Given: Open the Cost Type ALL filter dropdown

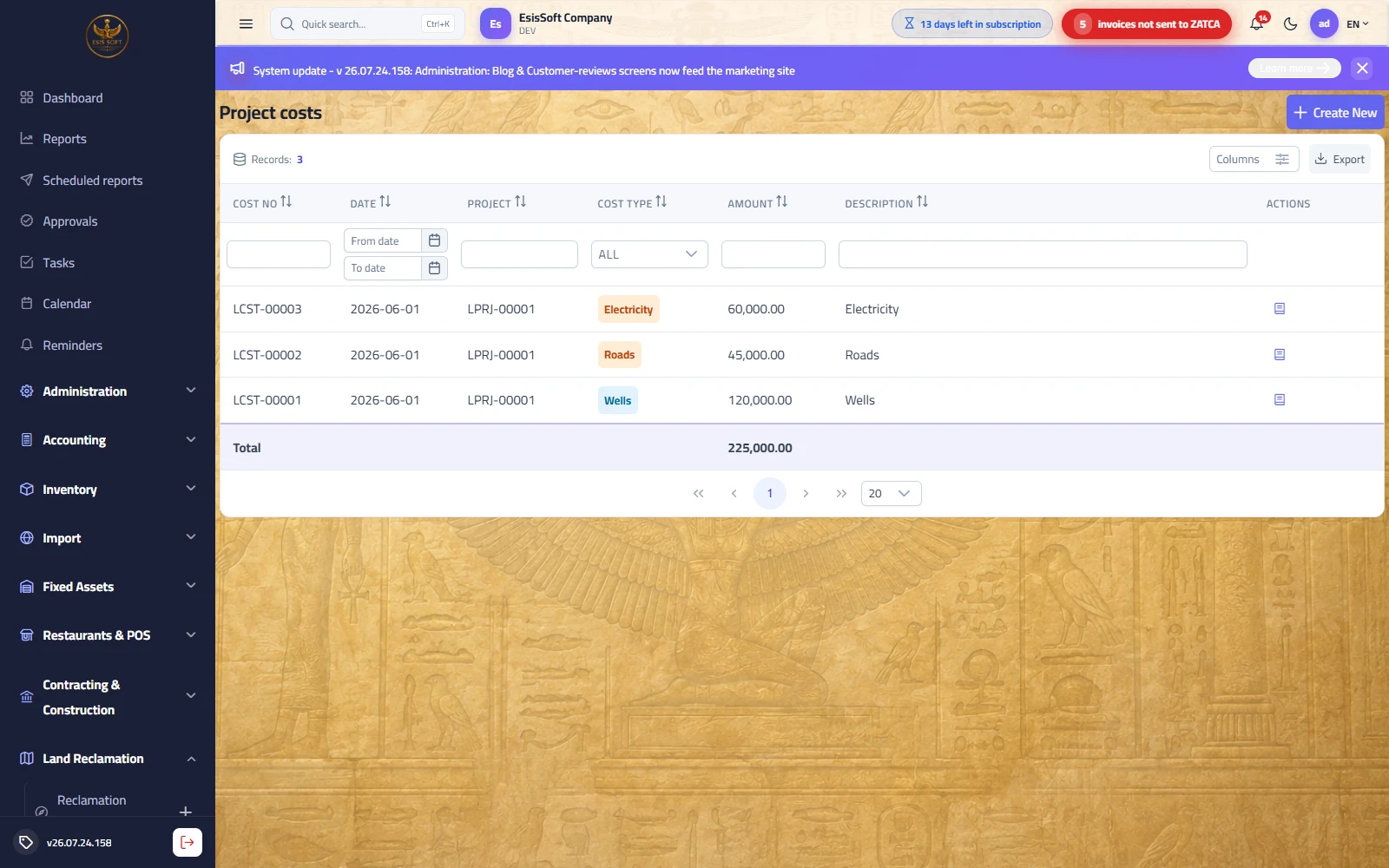Looking at the screenshot, I should click(649, 254).
